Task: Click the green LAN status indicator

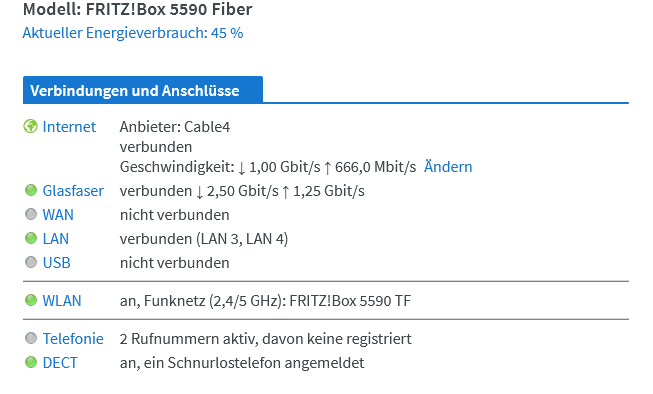Action: (x=31, y=238)
